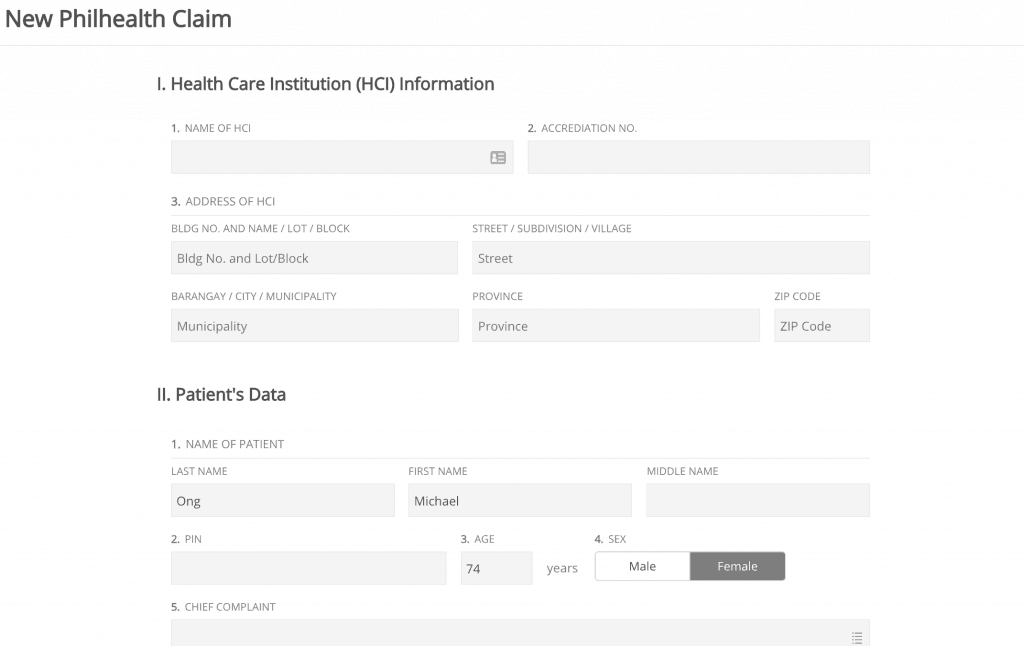Click the Street / Subdivision / Village label
The image size is (1024, 646).
coord(552,229)
